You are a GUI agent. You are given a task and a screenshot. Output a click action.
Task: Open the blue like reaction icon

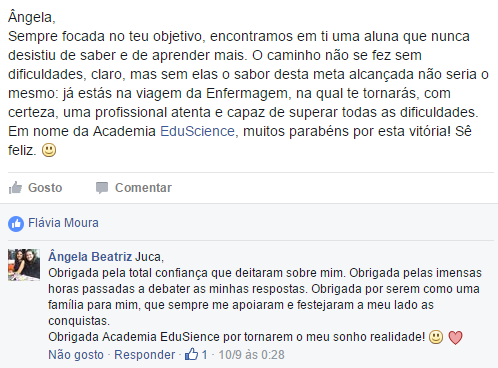point(16,224)
